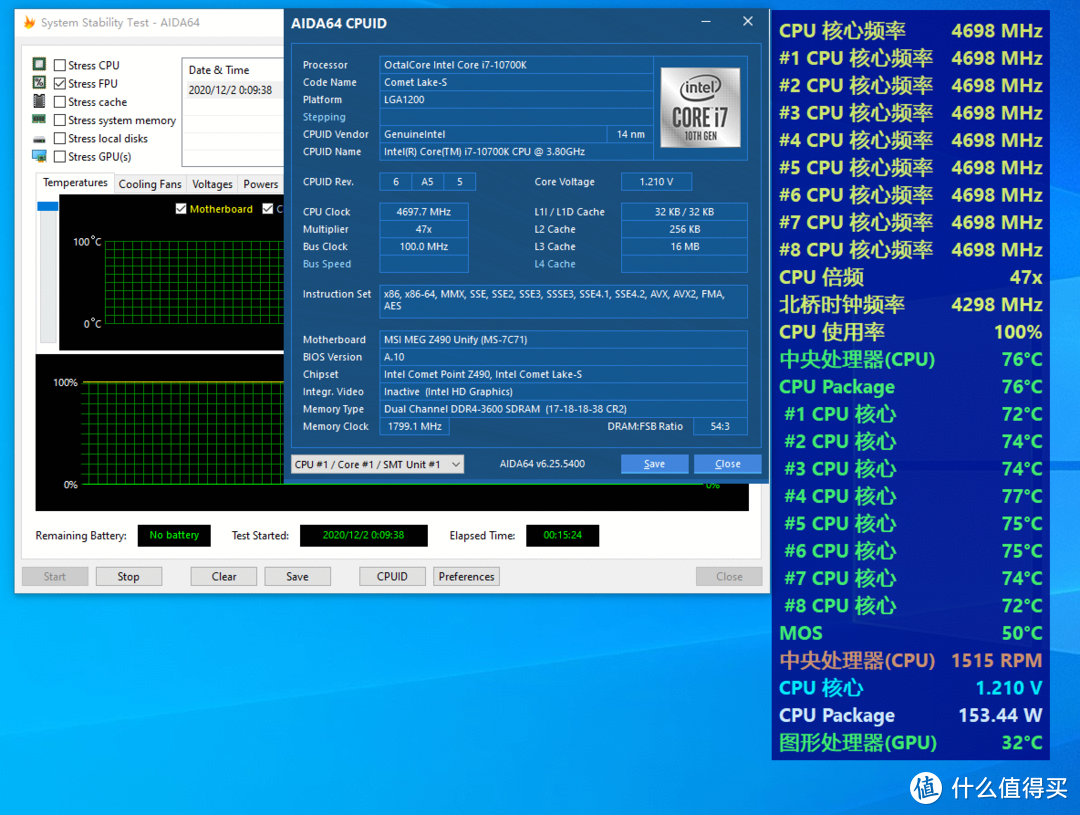Toggle the checkbox right of Motherboard in graph
This screenshot has width=1080, height=815.
(x=268, y=209)
